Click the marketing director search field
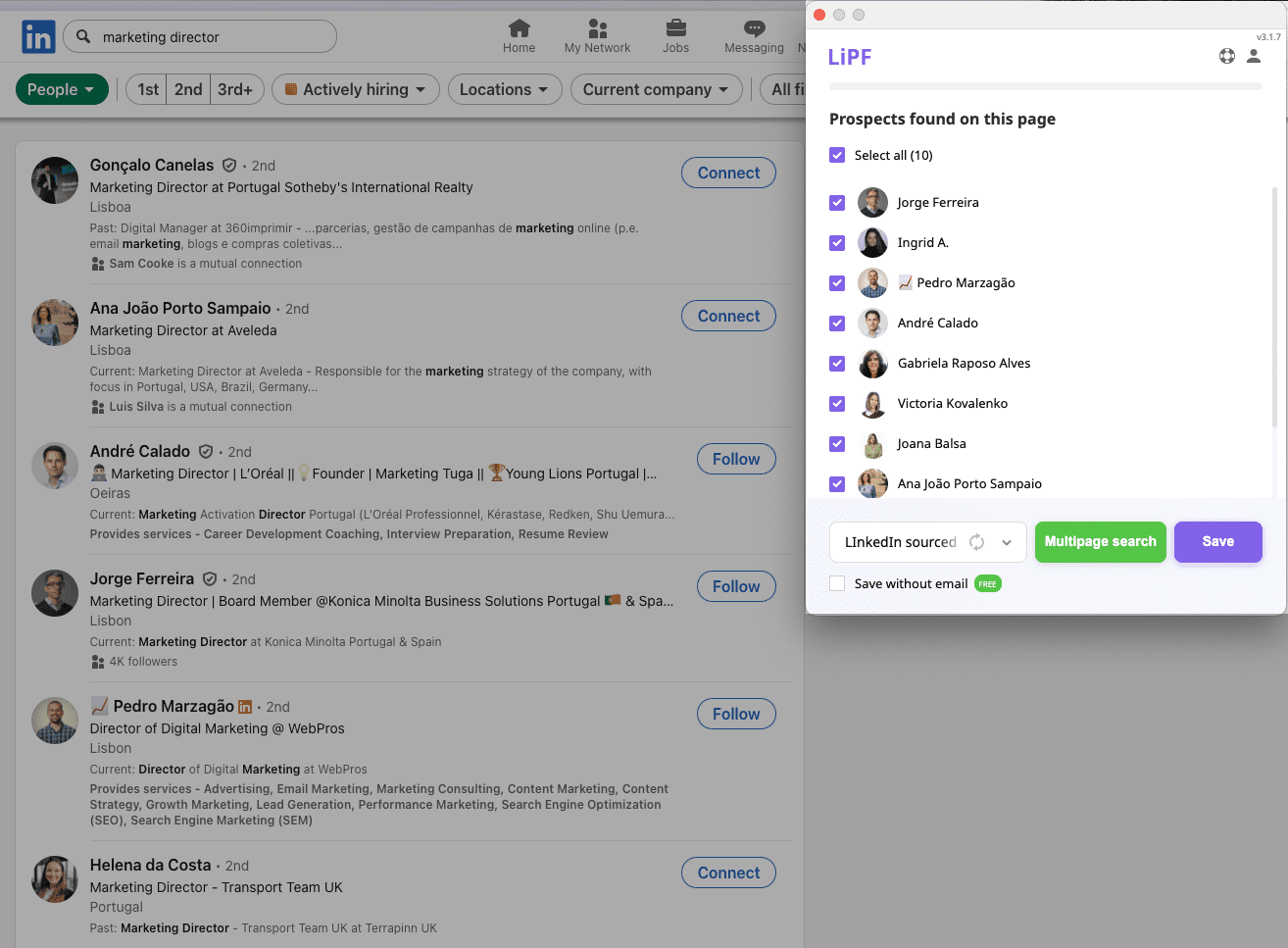Screen dimensions: 1288x948 (x=211, y=37)
